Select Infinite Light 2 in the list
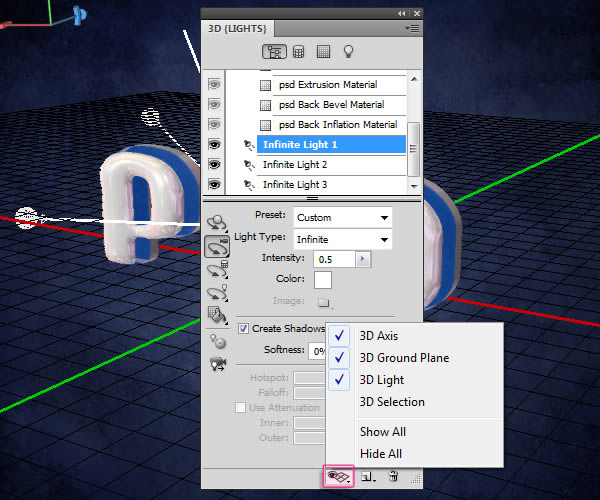Viewport: 600px width, 500px height. (295, 165)
